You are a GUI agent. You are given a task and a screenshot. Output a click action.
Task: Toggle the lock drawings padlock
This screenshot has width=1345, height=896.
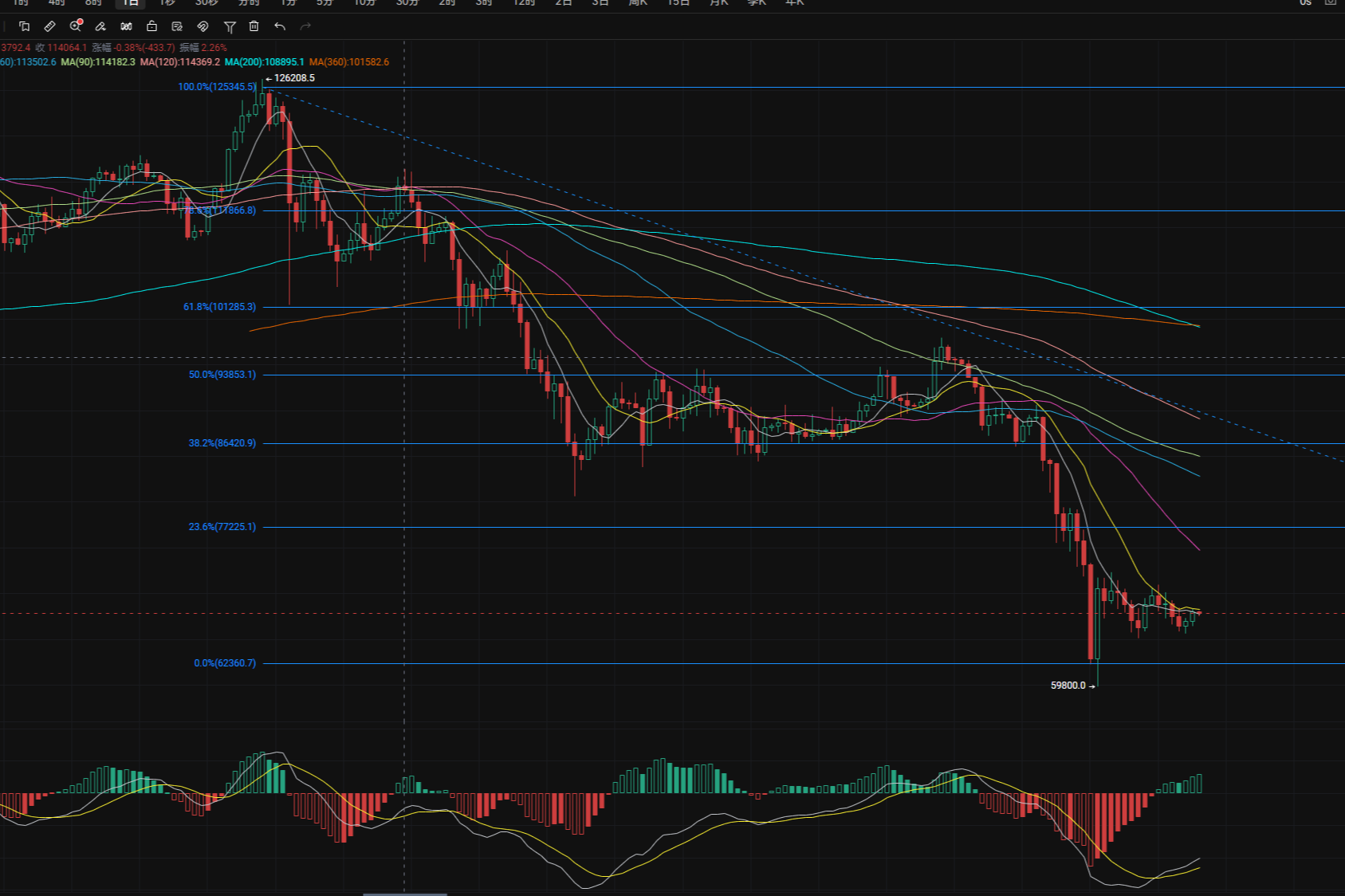151,26
